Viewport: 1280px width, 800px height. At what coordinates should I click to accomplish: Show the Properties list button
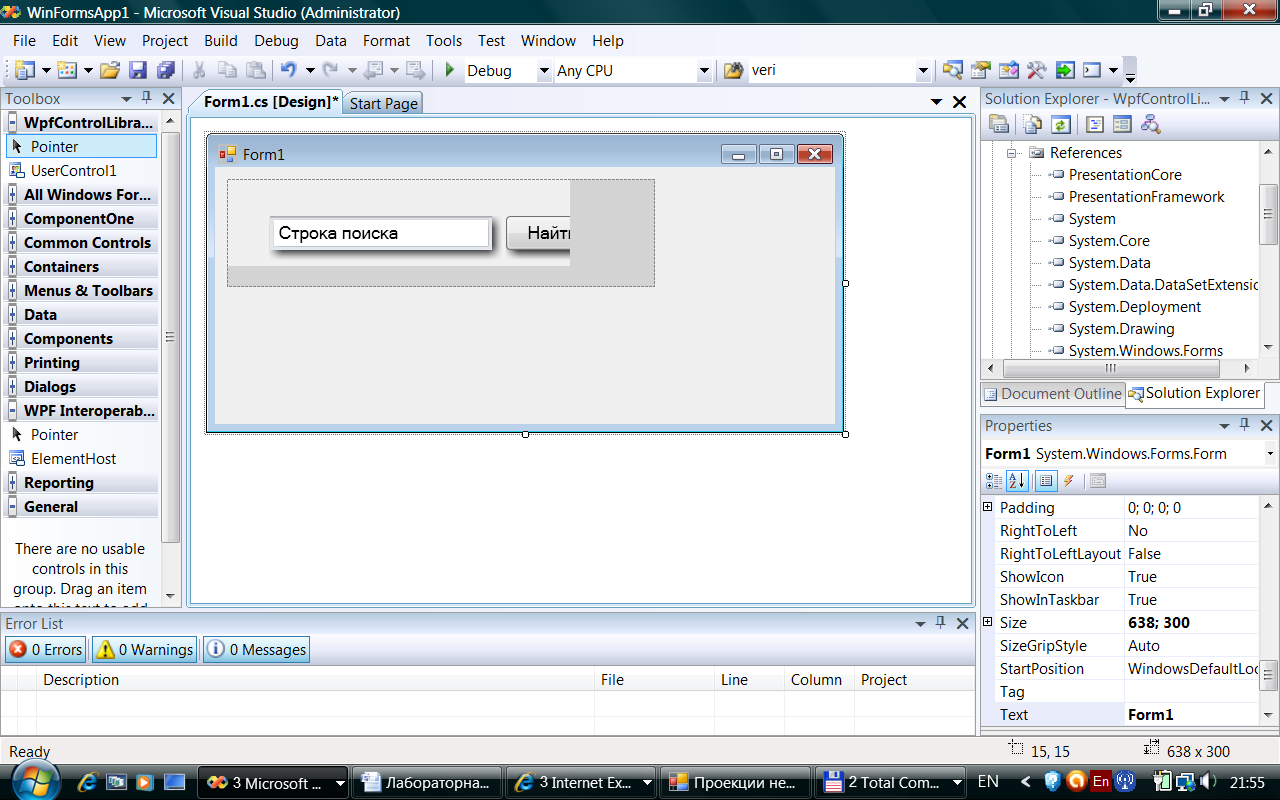1046,481
